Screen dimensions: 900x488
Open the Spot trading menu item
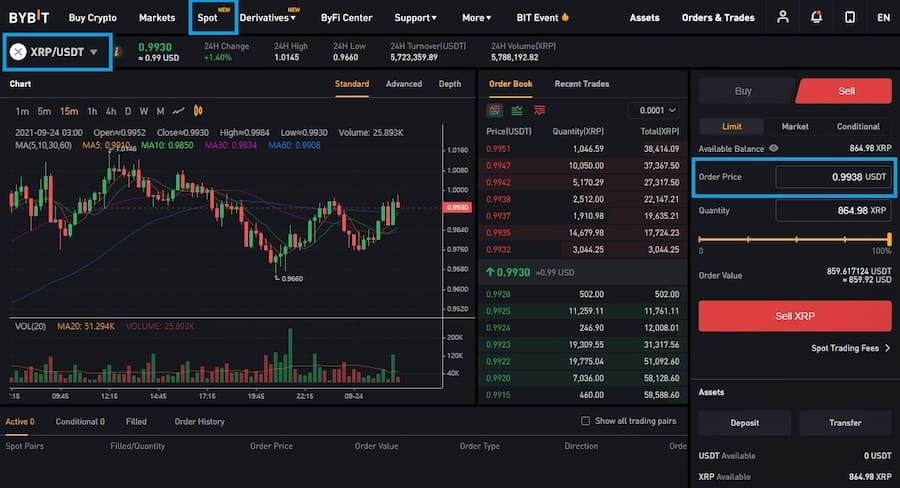208,18
